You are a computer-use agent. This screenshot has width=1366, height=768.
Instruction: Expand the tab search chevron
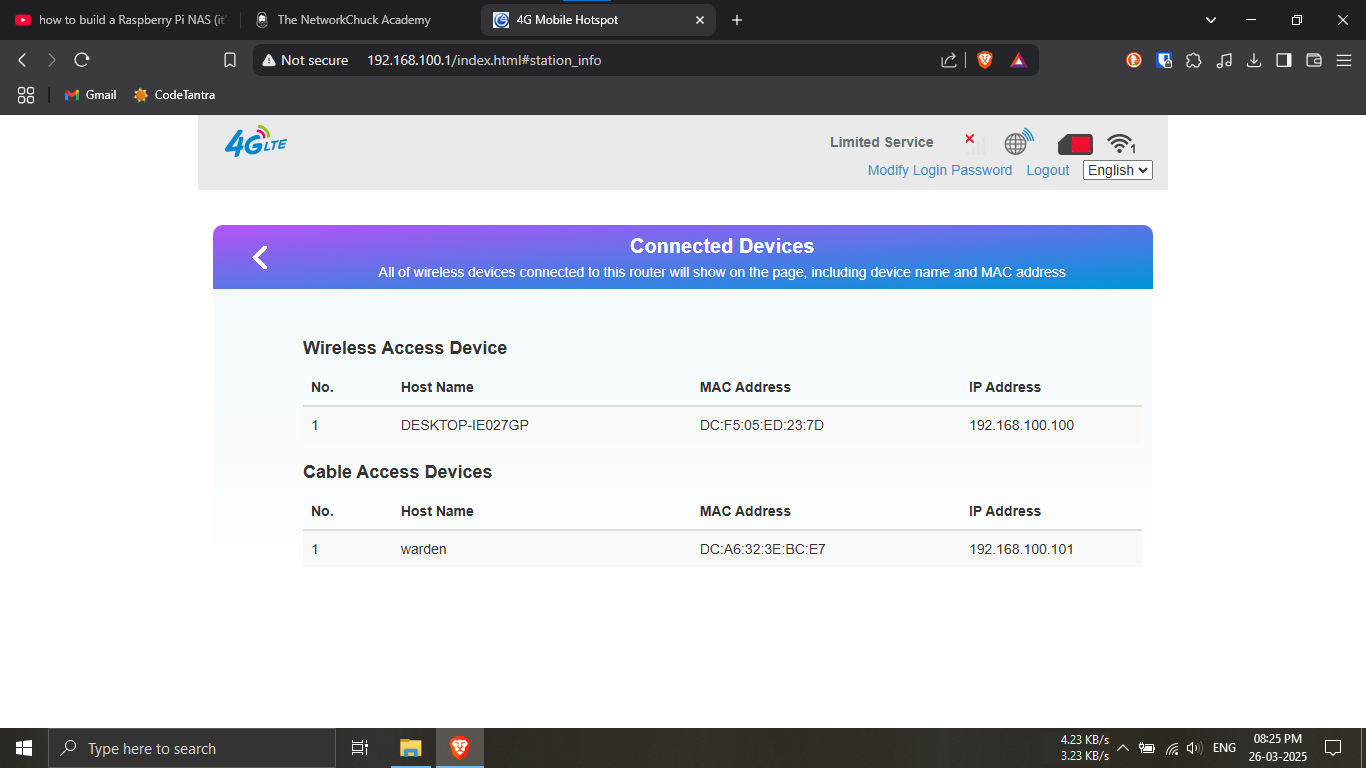(1211, 20)
